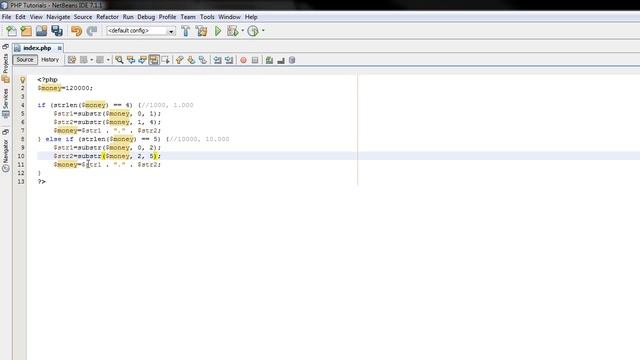Click the closing "?>" tag
Image resolution: width=640 pixels, height=360 pixels.
click(x=42, y=182)
